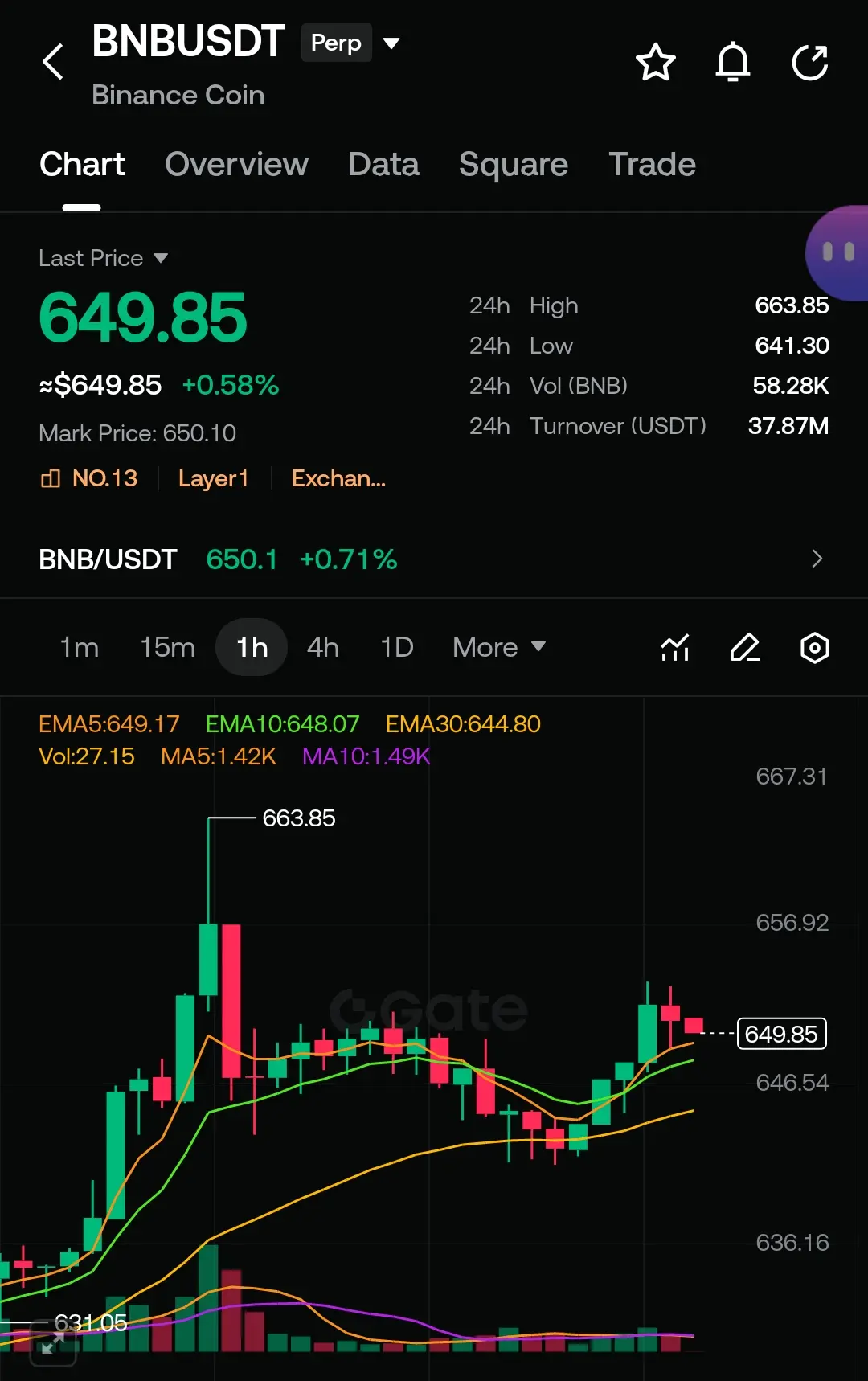Tap the MA10:1.49K volume label
This screenshot has width=868, height=1381.
pos(366,756)
